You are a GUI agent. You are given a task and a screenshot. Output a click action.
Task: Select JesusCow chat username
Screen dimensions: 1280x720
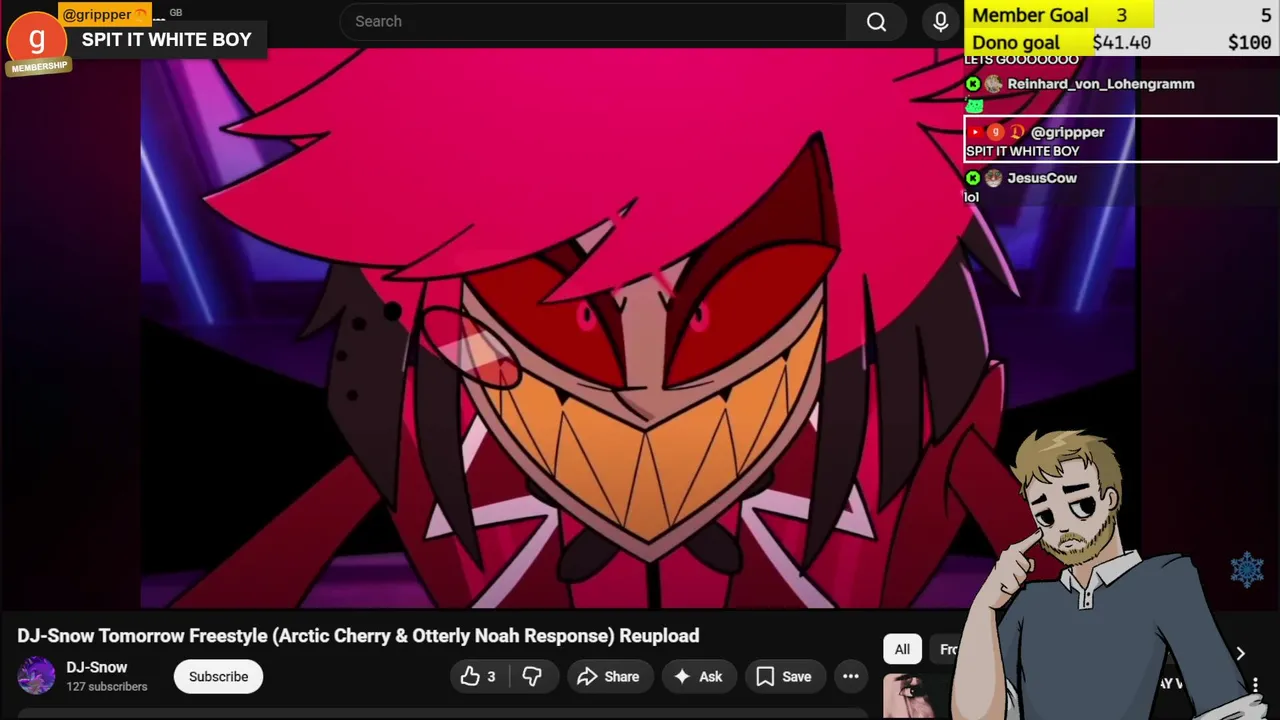[1042, 178]
